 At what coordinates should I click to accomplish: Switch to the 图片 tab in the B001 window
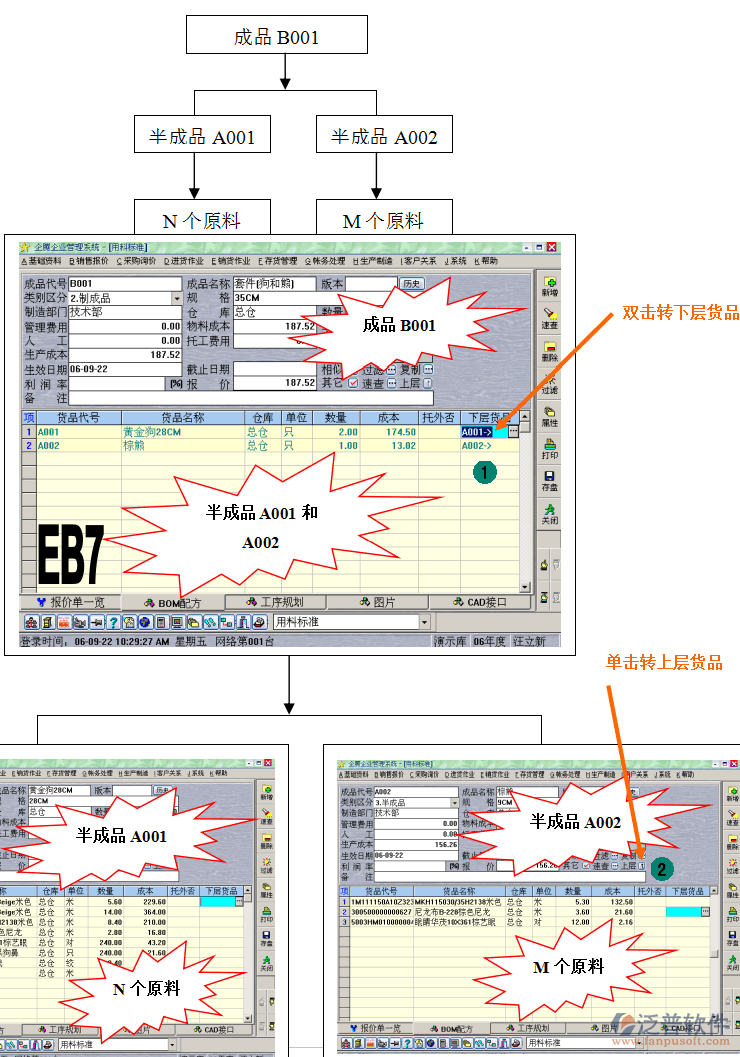[377, 602]
